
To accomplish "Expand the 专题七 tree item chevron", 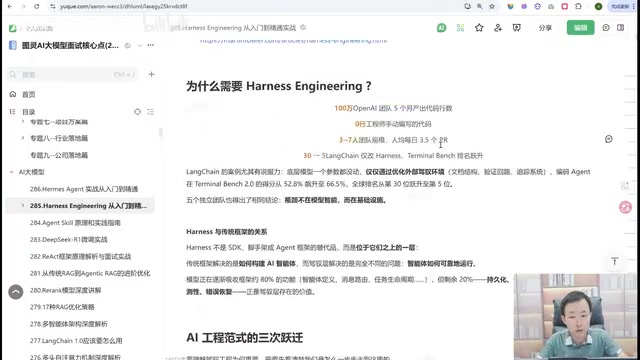I will (x=23, y=122).
